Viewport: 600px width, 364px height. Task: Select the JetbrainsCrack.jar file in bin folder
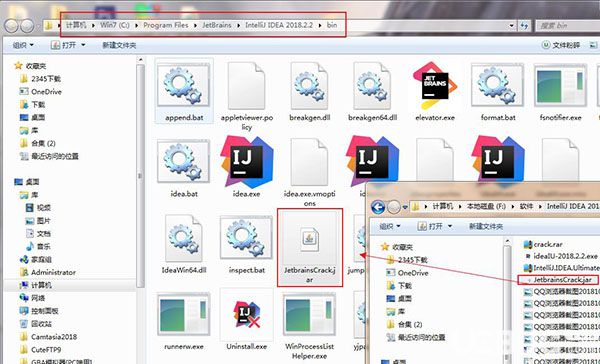310,247
